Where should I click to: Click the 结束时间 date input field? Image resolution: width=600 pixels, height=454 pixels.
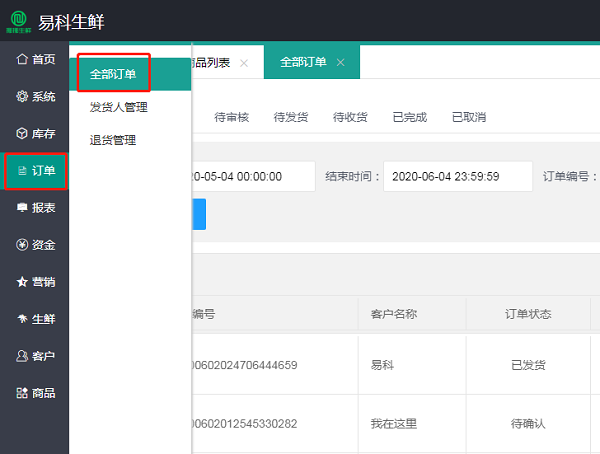point(457,176)
